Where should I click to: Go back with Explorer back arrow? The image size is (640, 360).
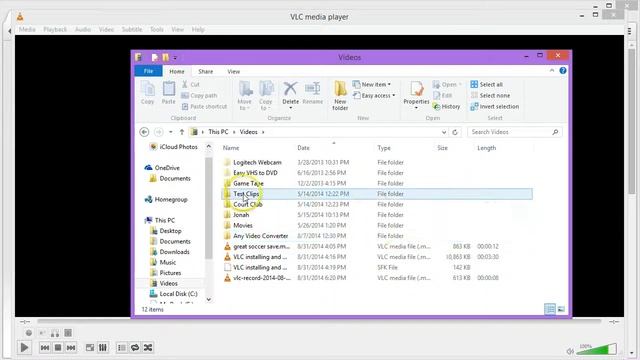pyautogui.click(x=144, y=132)
